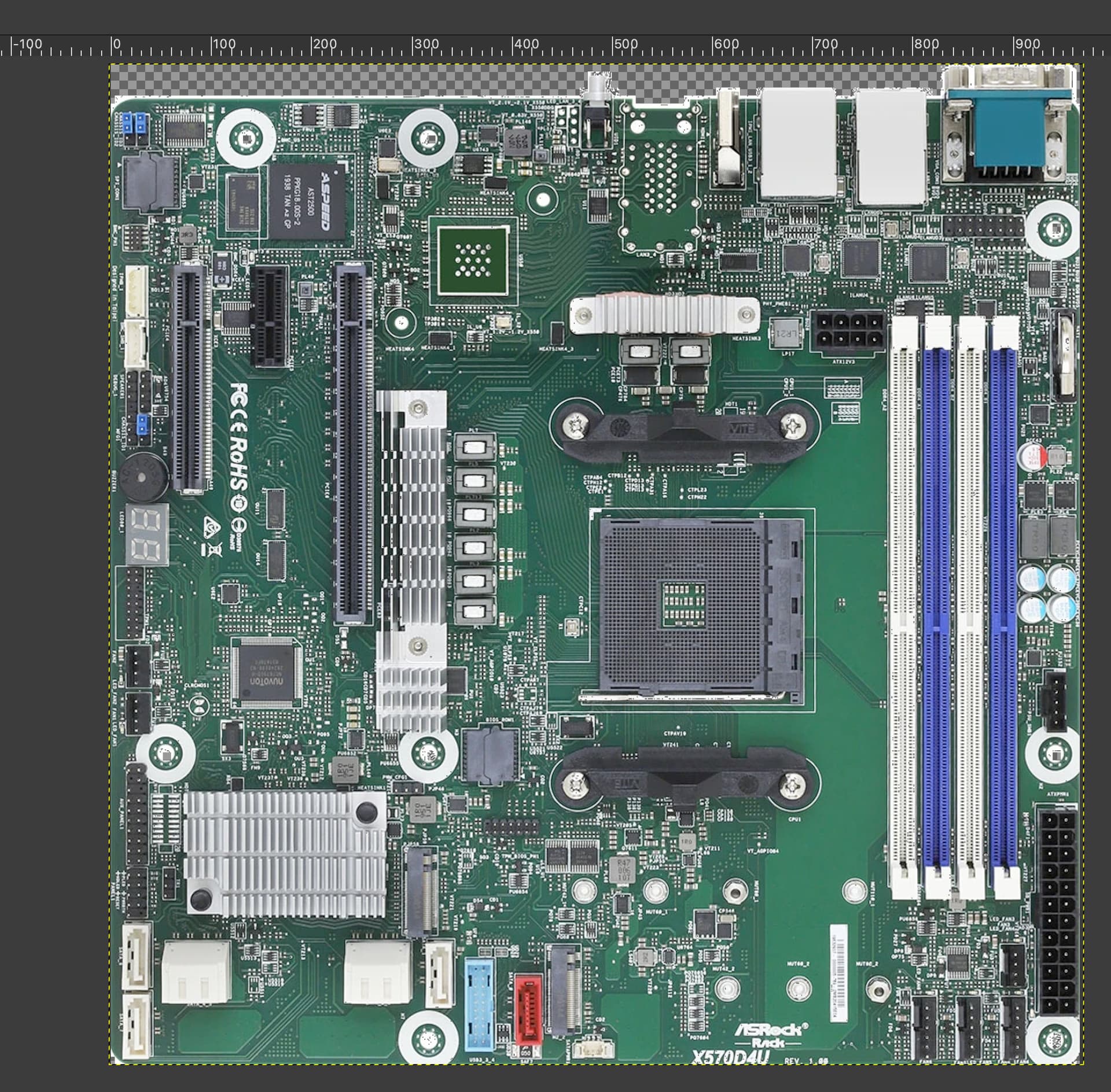The width and height of the screenshot is (1111, 1092).
Task: Click the two-digit debug LED display
Action: (147, 534)
